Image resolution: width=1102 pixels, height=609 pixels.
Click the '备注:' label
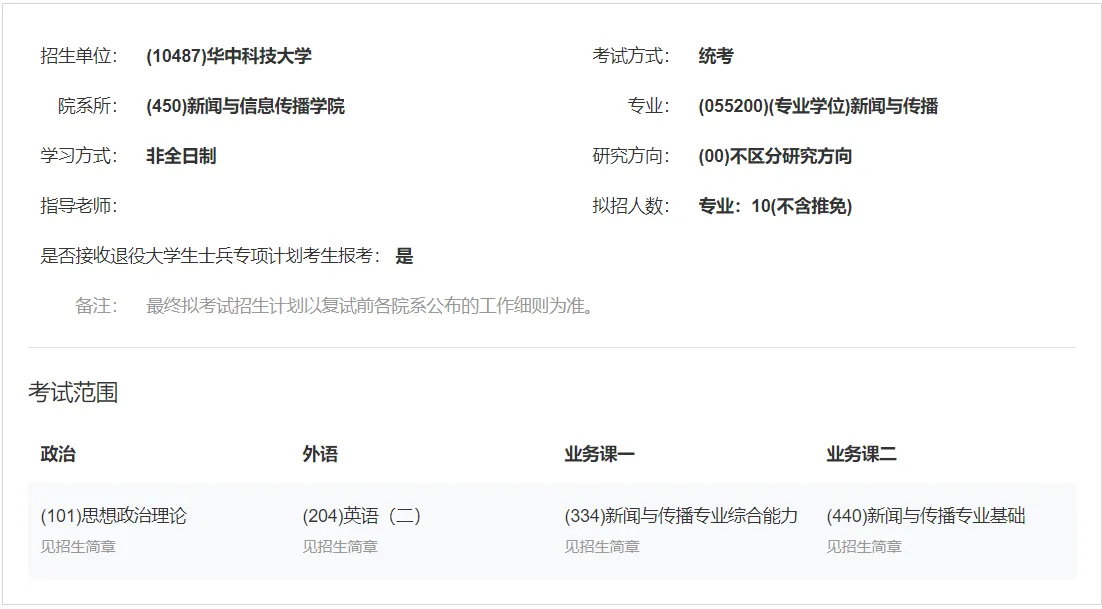coord(96,306)
